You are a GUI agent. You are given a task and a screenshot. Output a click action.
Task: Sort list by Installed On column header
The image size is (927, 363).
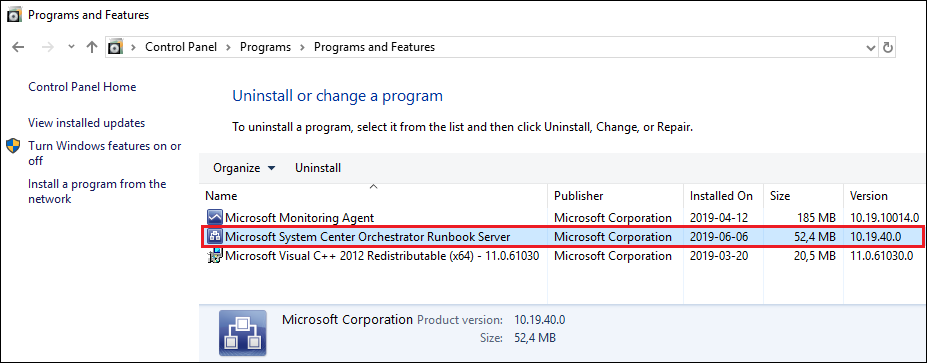[x=721, y=196]
